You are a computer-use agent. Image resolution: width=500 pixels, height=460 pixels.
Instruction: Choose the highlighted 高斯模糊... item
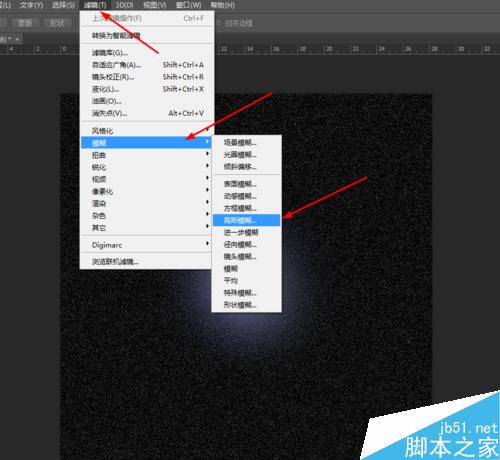pos(247,220)
